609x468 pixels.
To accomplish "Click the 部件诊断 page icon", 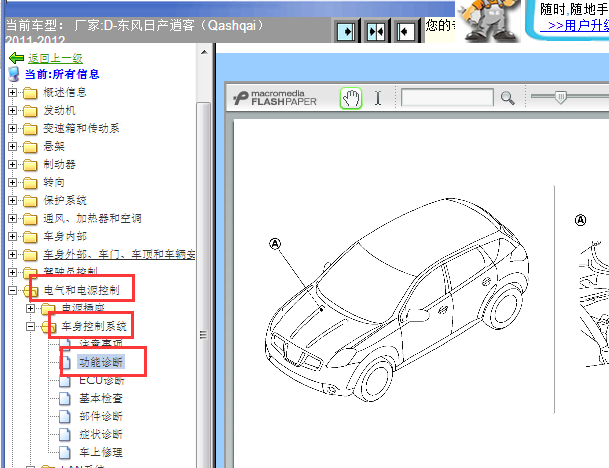I will (65, 416).
